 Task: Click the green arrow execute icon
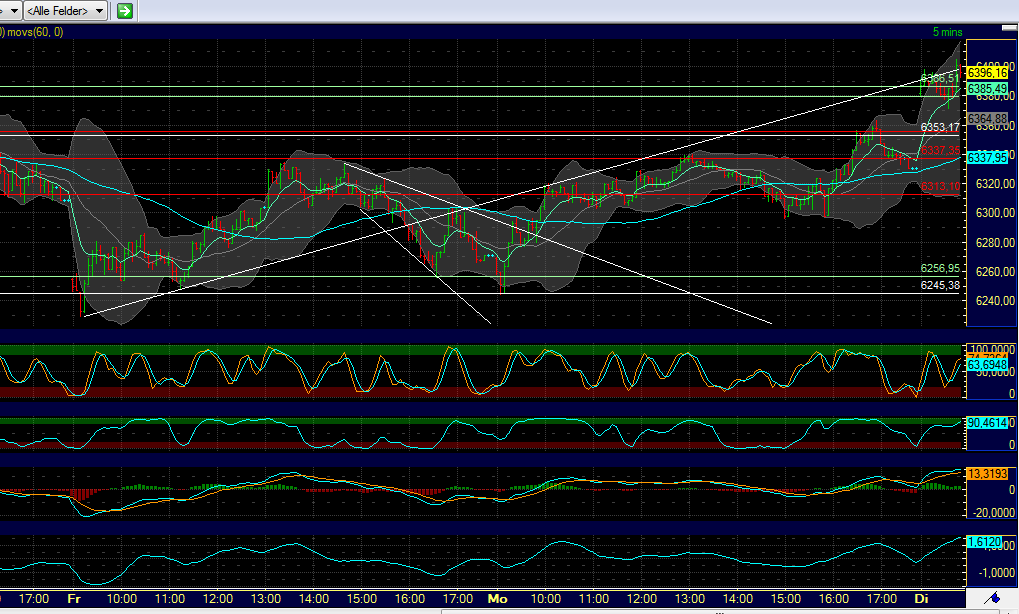[123, 11]
